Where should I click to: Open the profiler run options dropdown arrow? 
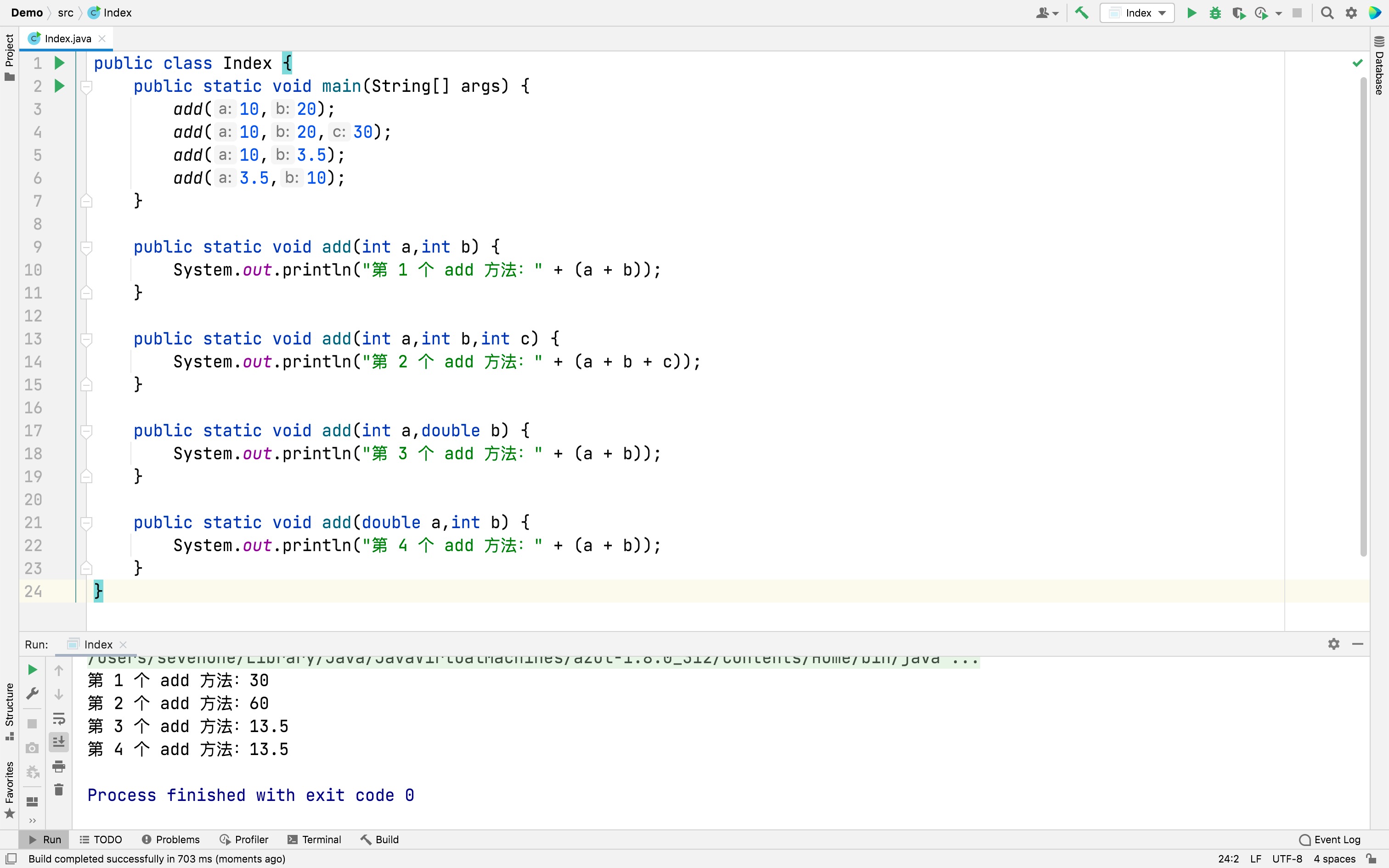pyautogui.click(x=1279, y=13)
